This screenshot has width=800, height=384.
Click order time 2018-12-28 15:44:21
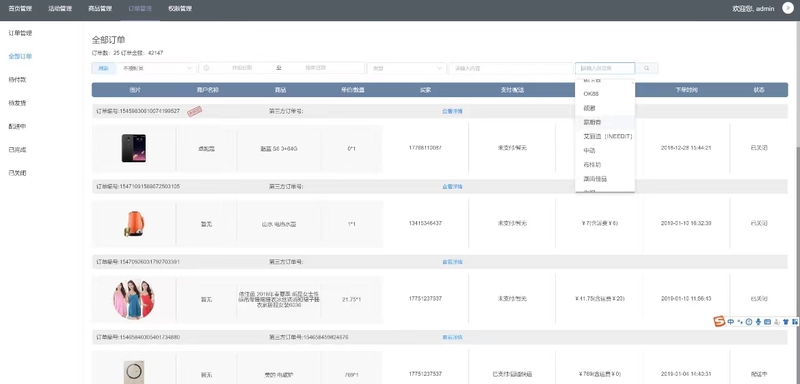pos(686,148)
